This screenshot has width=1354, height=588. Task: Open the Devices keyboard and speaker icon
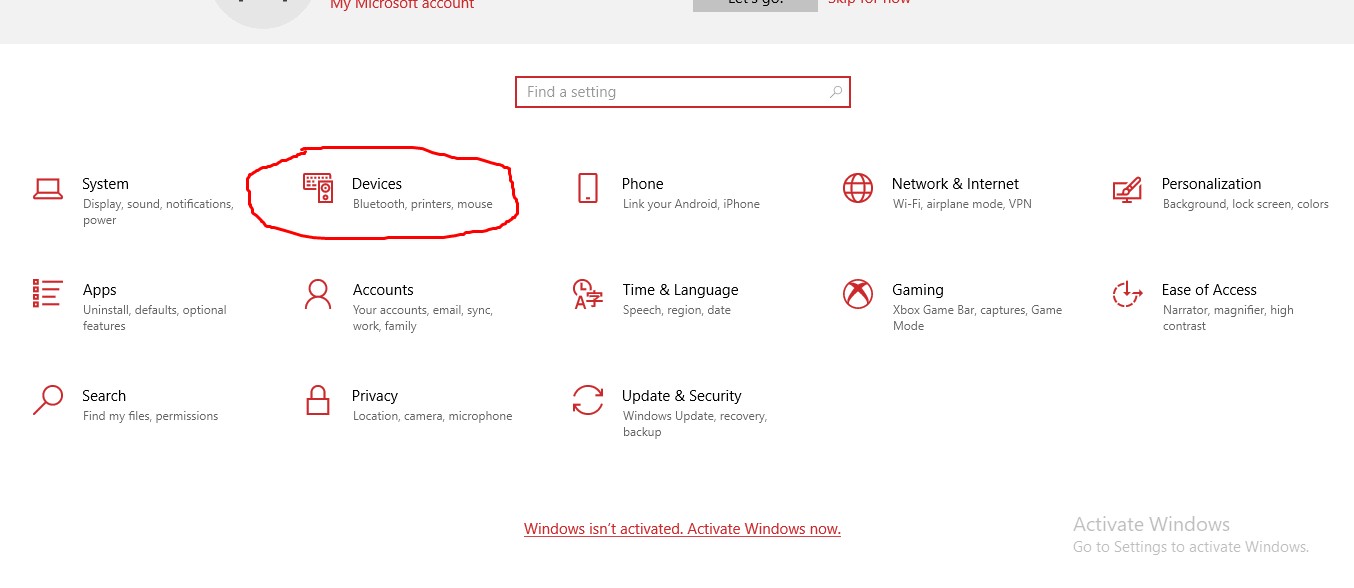318,188
